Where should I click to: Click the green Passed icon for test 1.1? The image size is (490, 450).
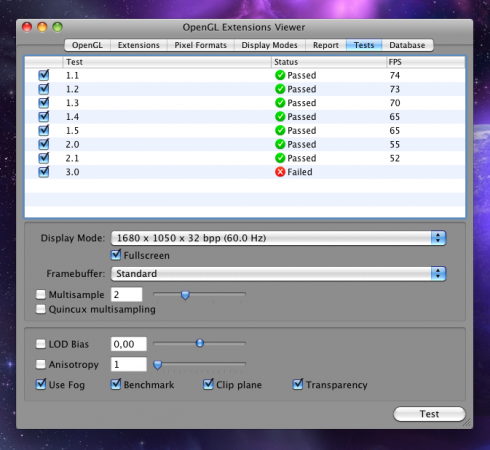(280, 75)
